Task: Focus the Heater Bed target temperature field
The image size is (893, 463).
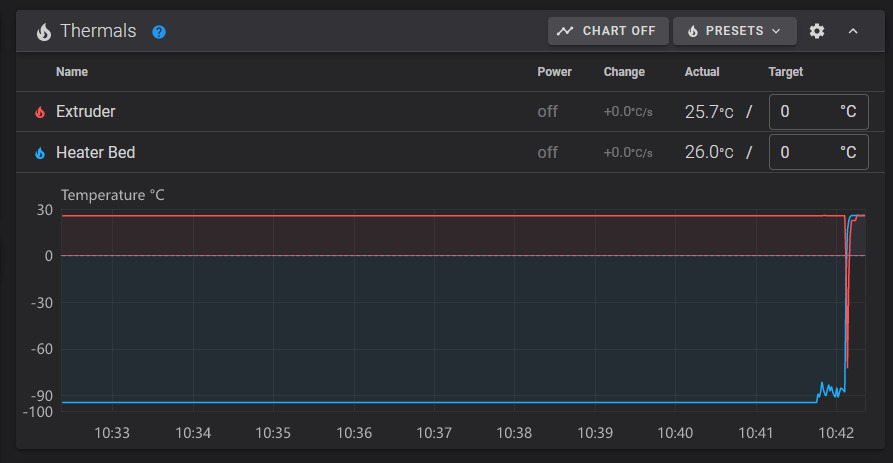Action: coord(818,152)
